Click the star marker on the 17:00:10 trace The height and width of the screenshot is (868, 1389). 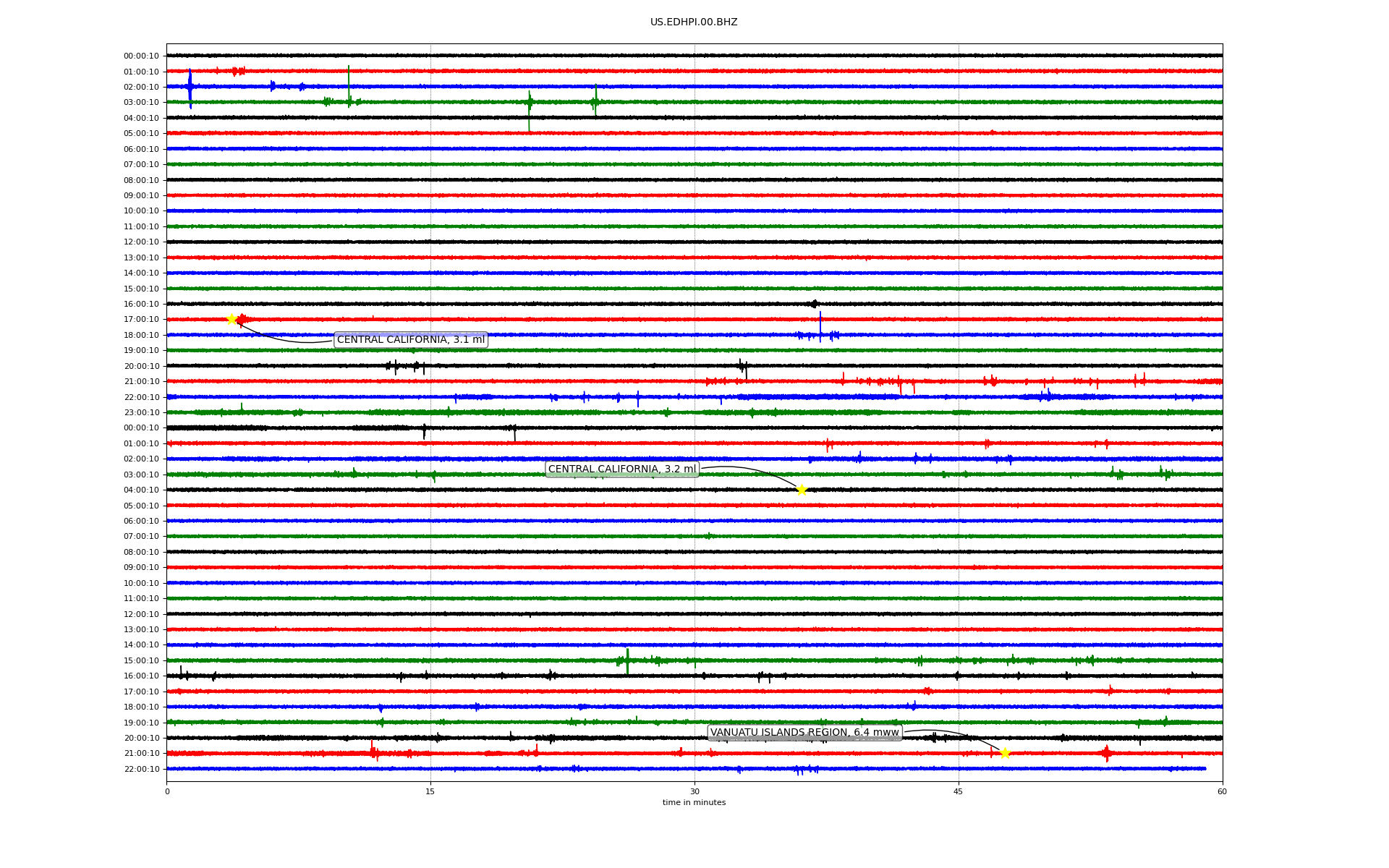[231, 319]
